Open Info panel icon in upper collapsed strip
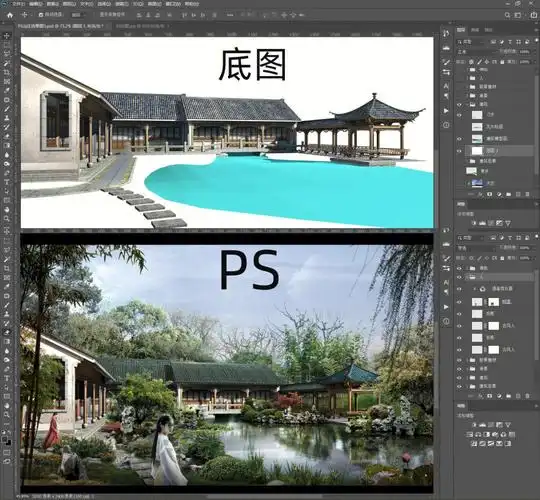 point(446,125)
